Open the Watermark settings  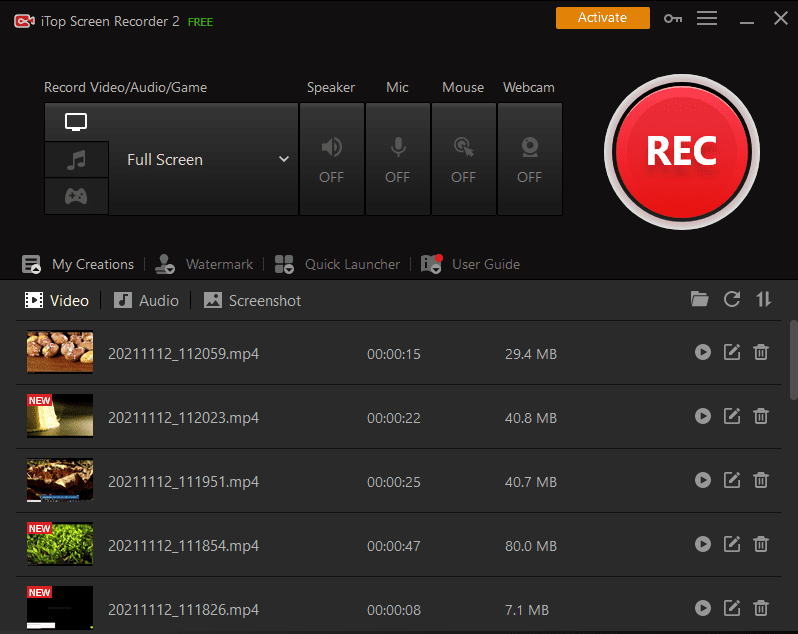click(204, 264)
